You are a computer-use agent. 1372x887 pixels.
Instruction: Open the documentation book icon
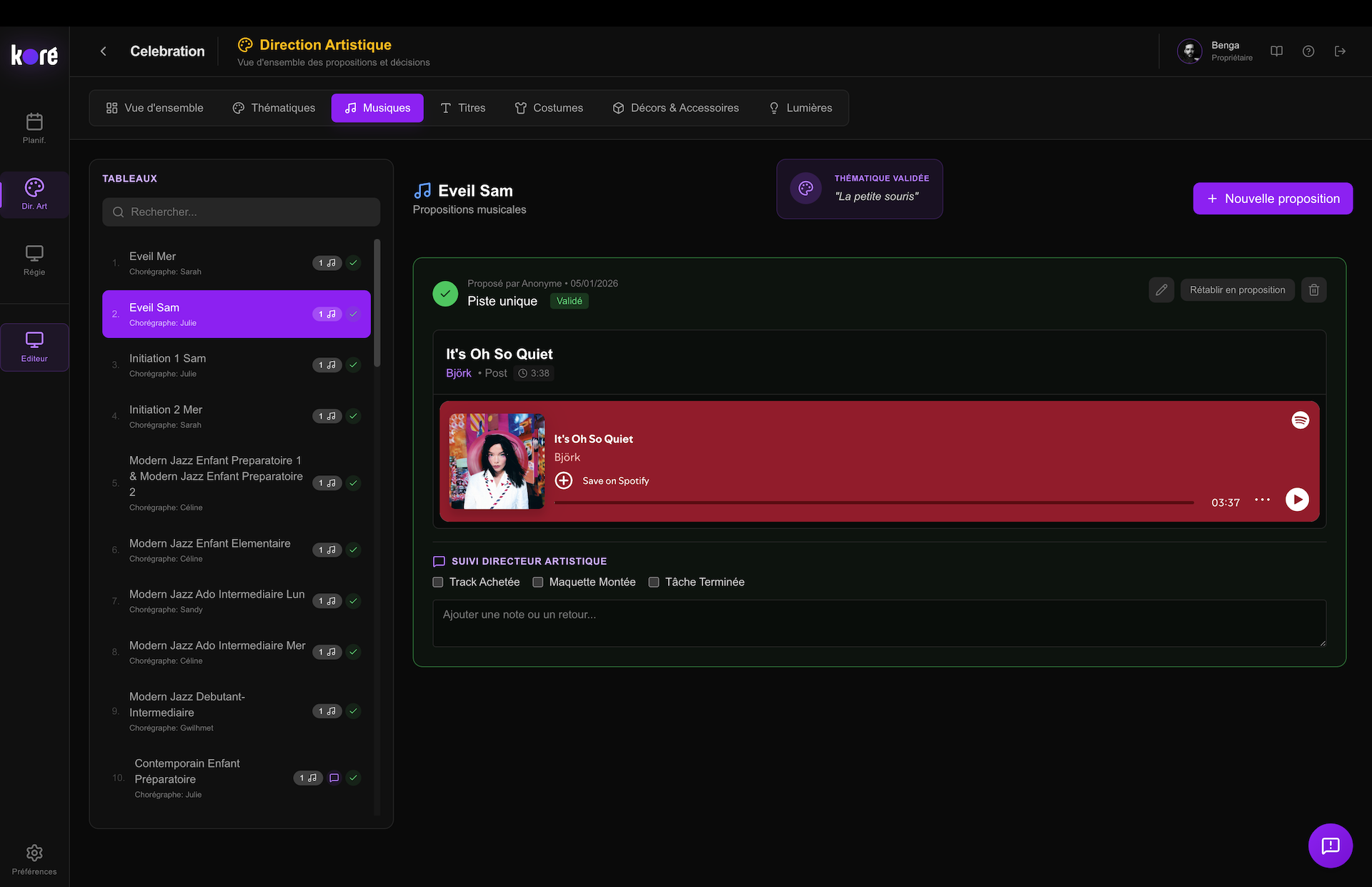tap(1276, 51)
